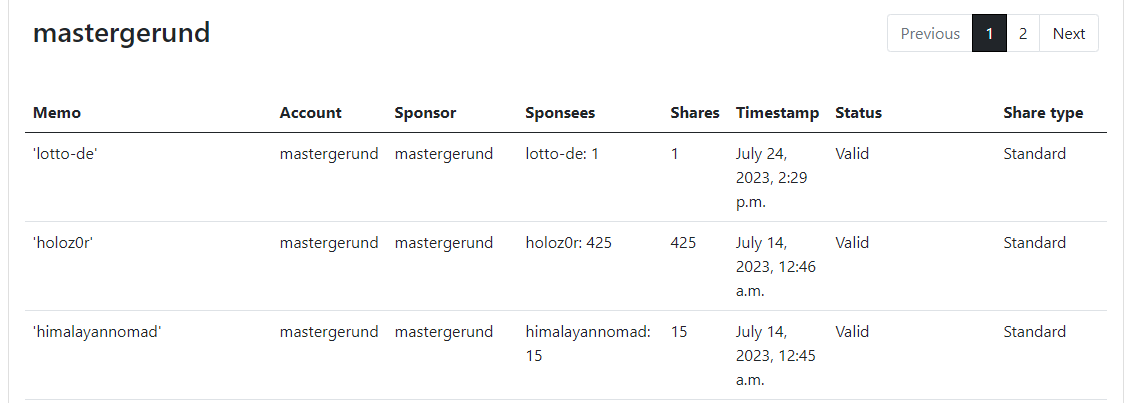
Task: Click the 425 shares value
Action: [x=683, y=243]
